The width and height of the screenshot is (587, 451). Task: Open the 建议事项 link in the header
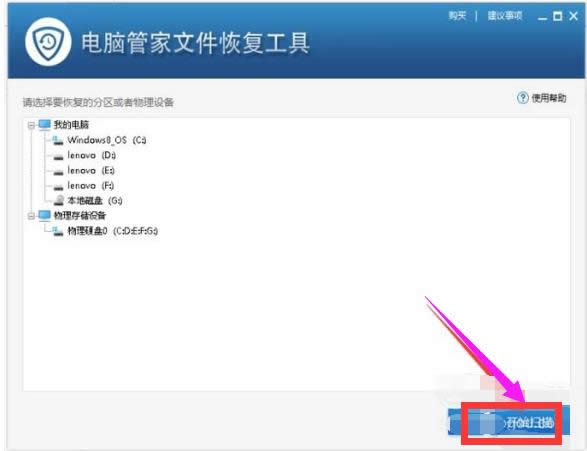[505, 16]
